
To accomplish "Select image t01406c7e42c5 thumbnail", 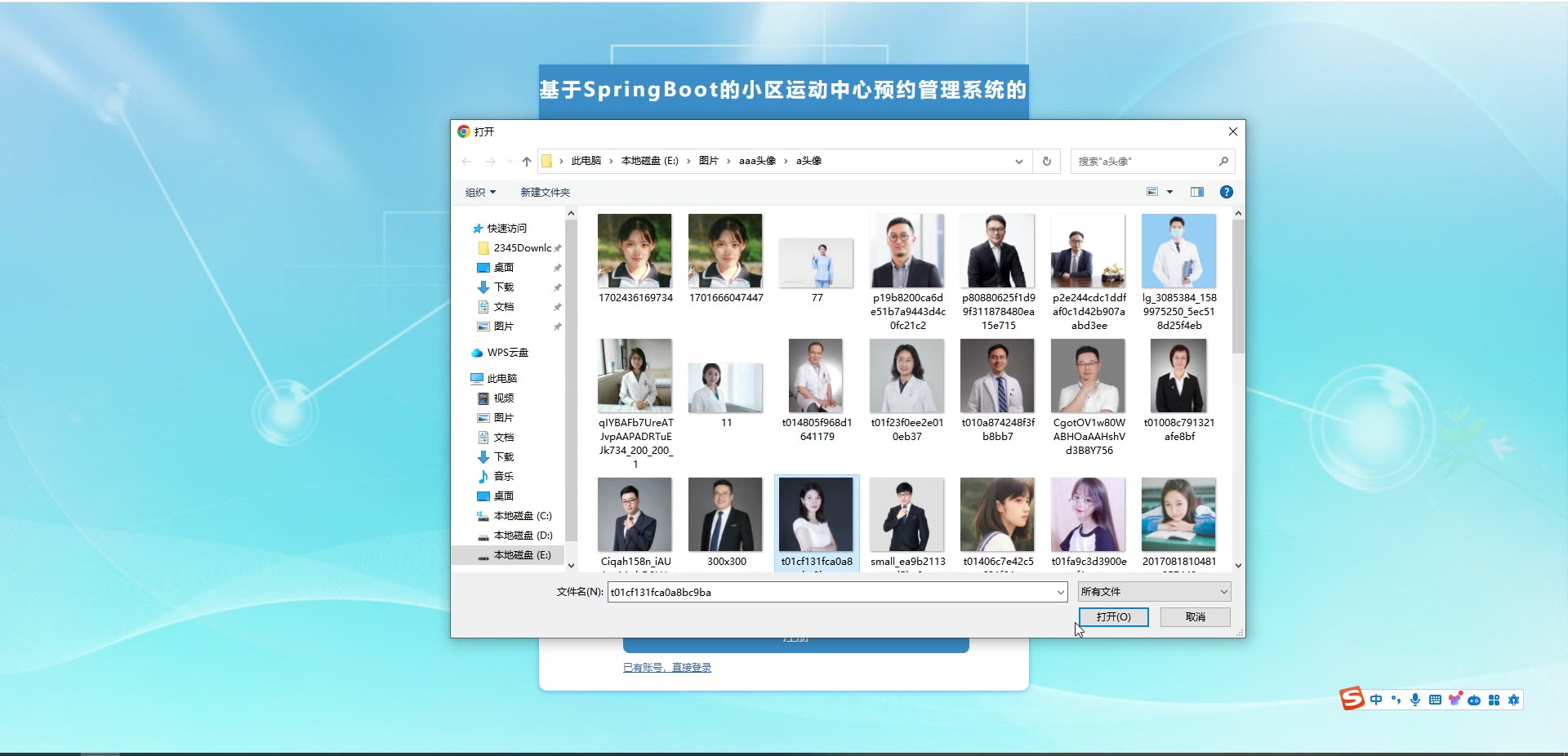I will [997, 514].
